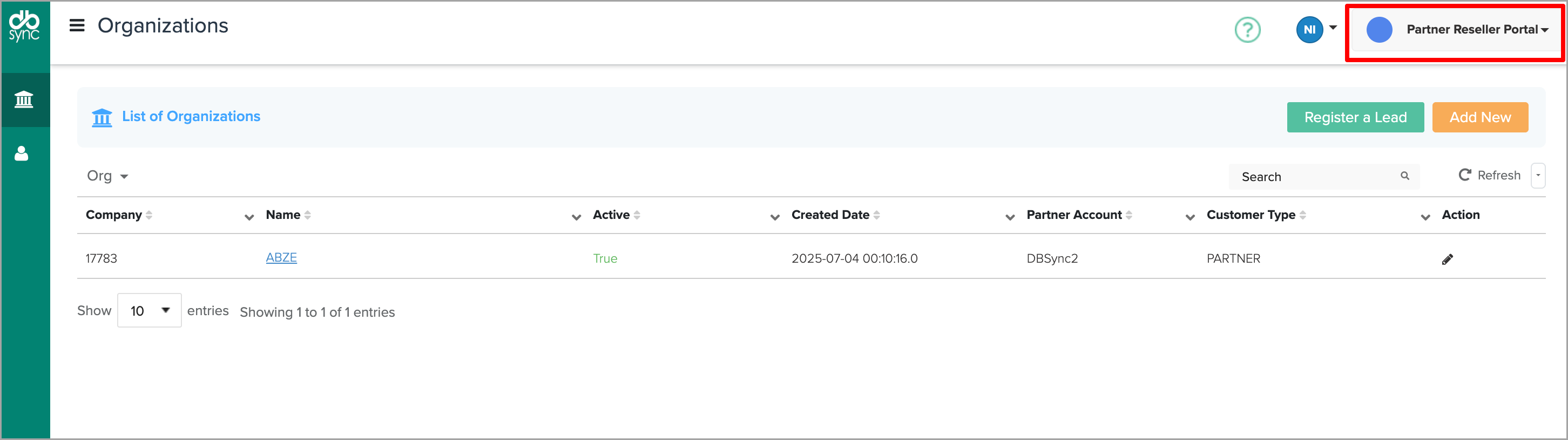This screenshot has width=1568, height=440.
Task: Expand the Org filter dropdown
Action: coord(108,176)
